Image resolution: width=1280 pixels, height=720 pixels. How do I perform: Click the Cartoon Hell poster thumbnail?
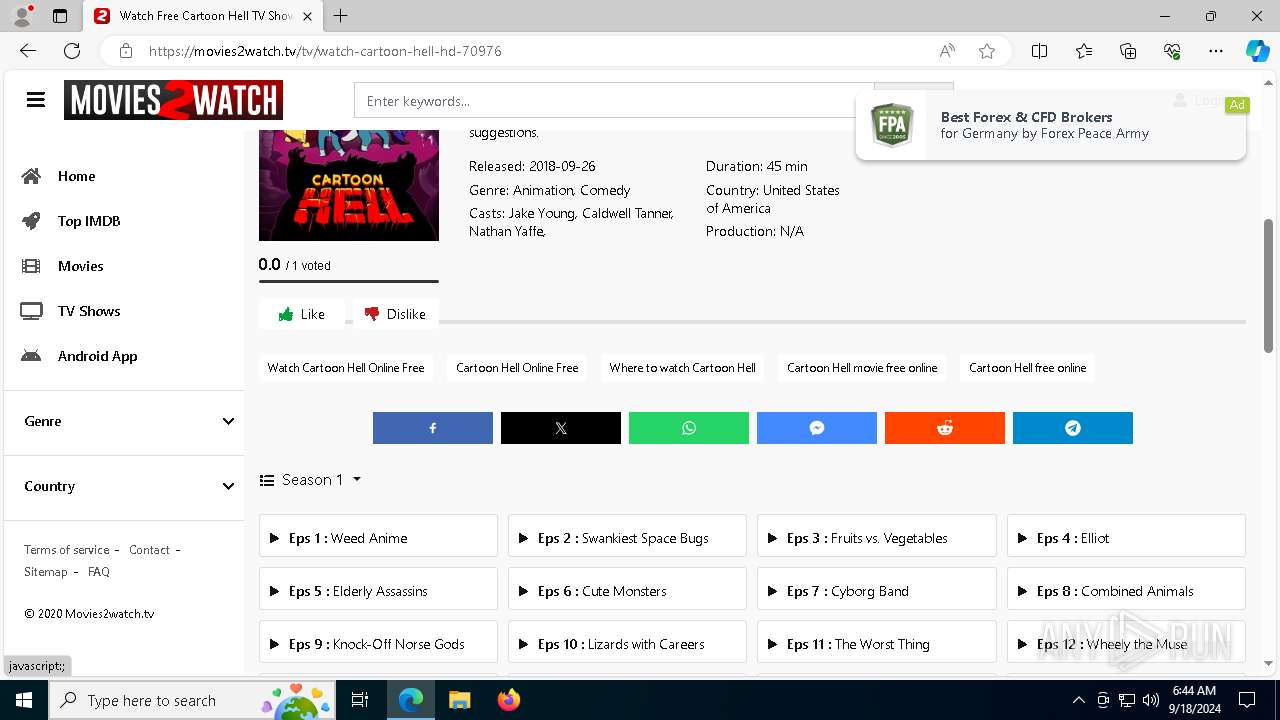click(x=349, y=185)
